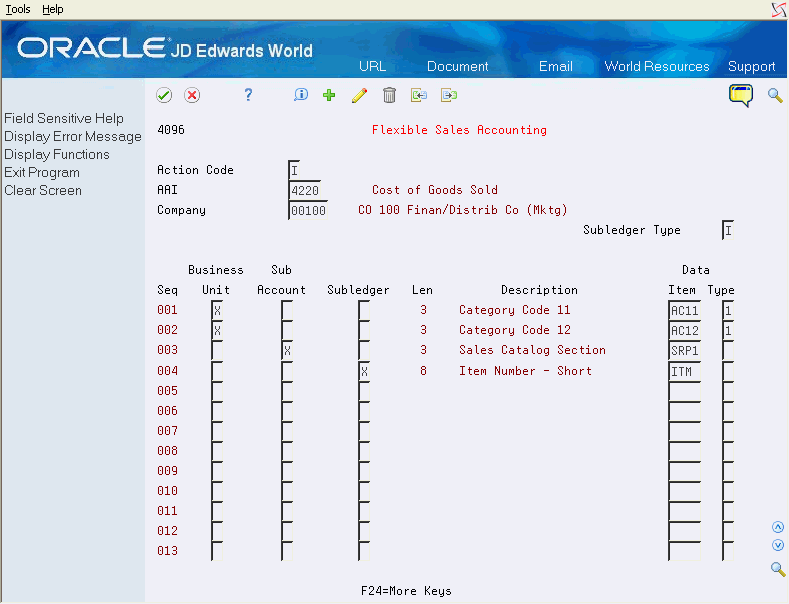Toggle Business Unit box on row 001

tap(217, 310)
